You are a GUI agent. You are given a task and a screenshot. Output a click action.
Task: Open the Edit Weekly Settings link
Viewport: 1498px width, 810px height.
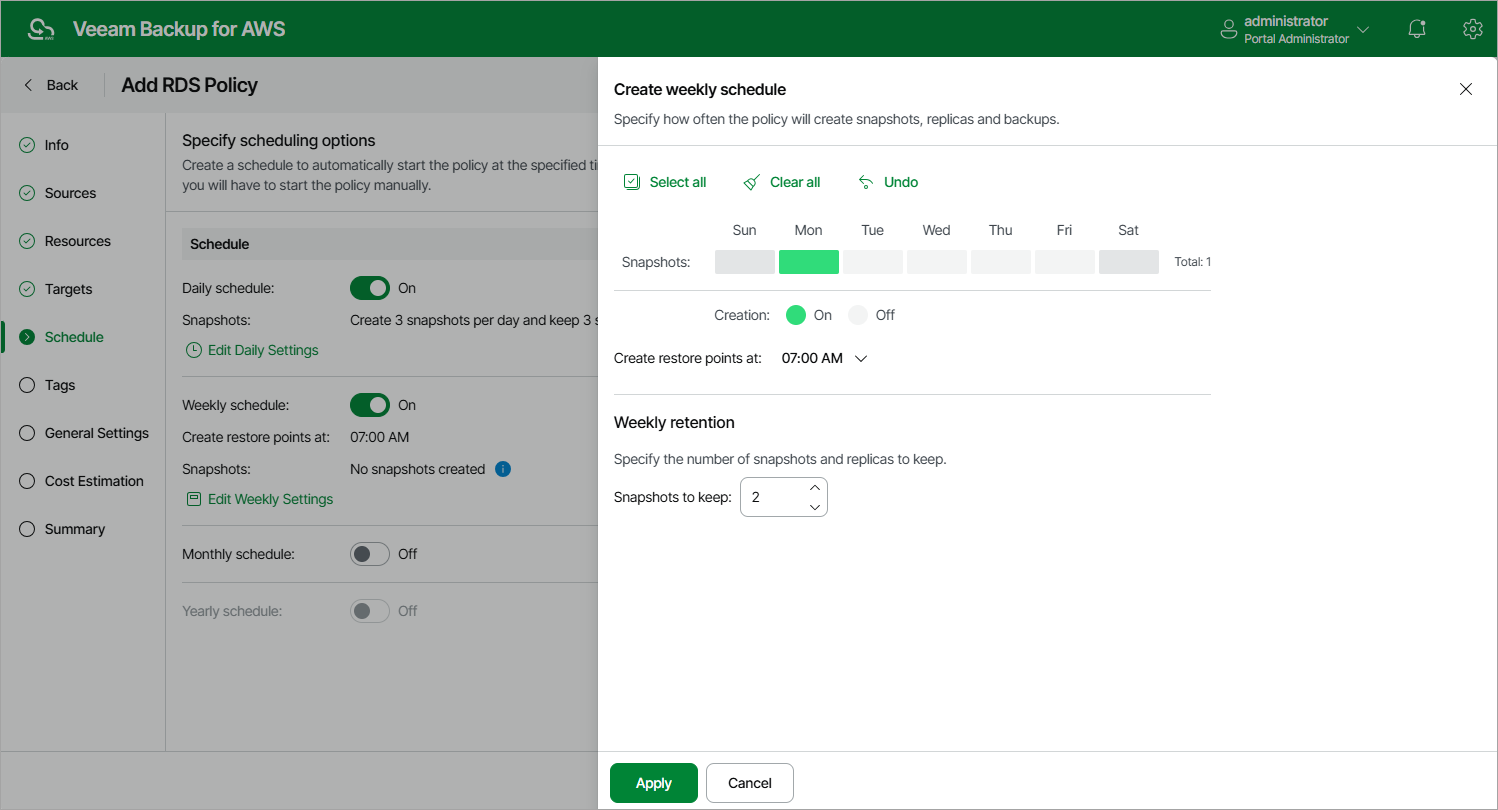[270, 499]
